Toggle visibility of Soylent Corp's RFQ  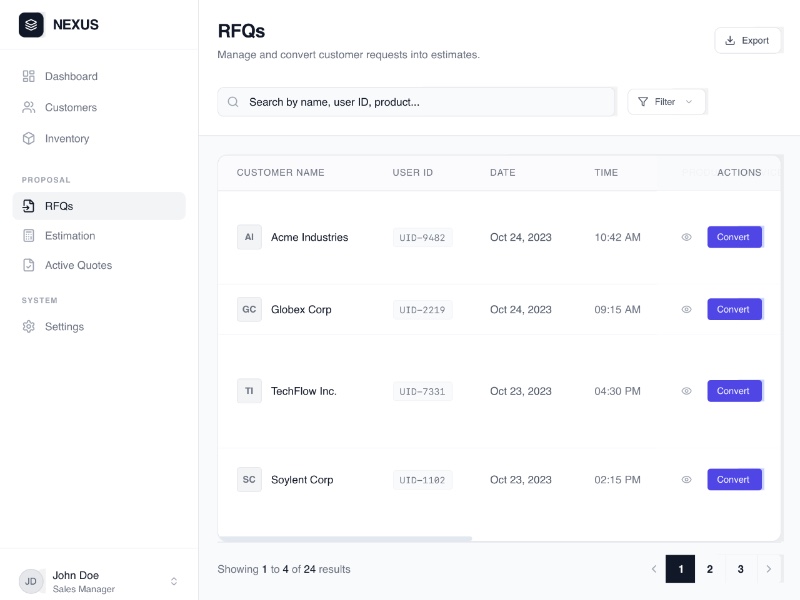pyautogui.click(x=686, y=479)
